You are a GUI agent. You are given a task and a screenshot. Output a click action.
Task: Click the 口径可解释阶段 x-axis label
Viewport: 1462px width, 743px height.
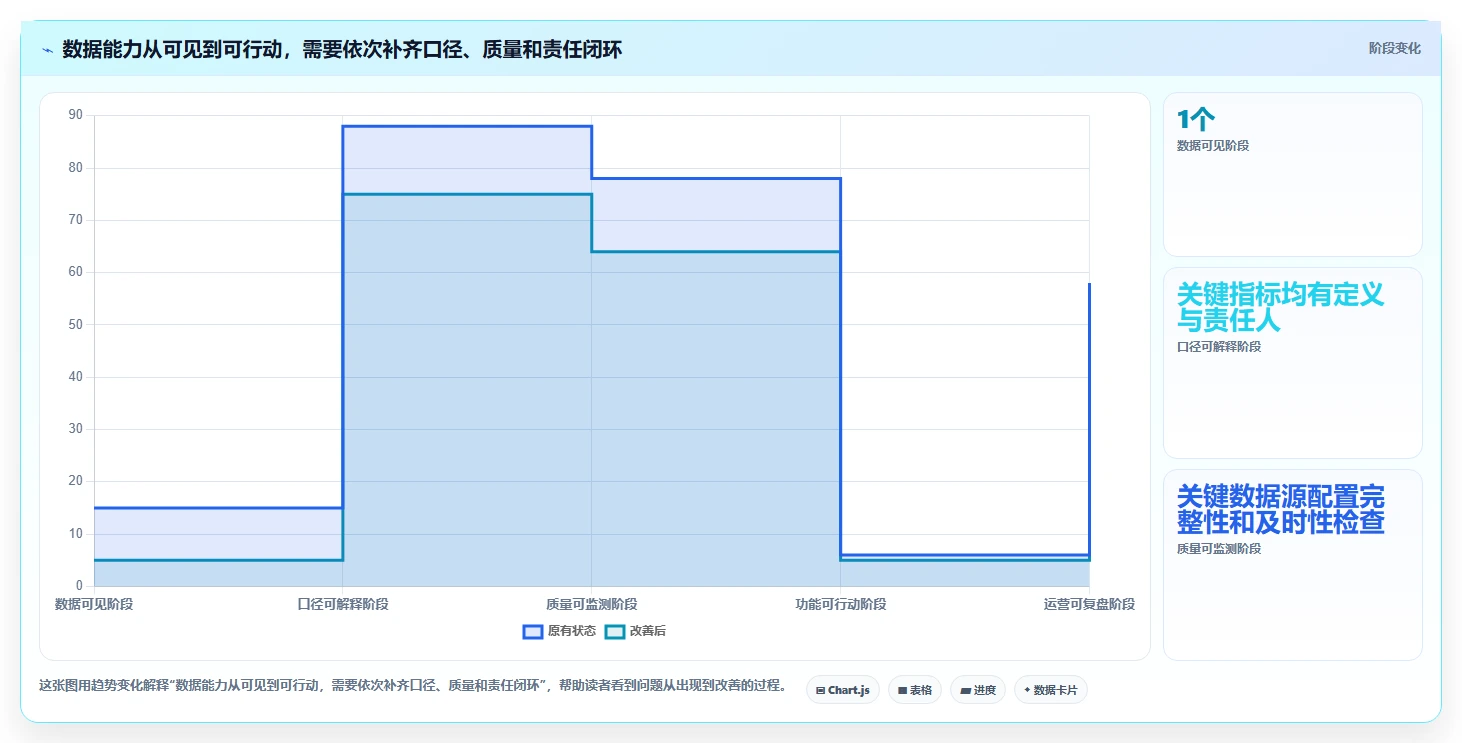(x=343, y=604)
